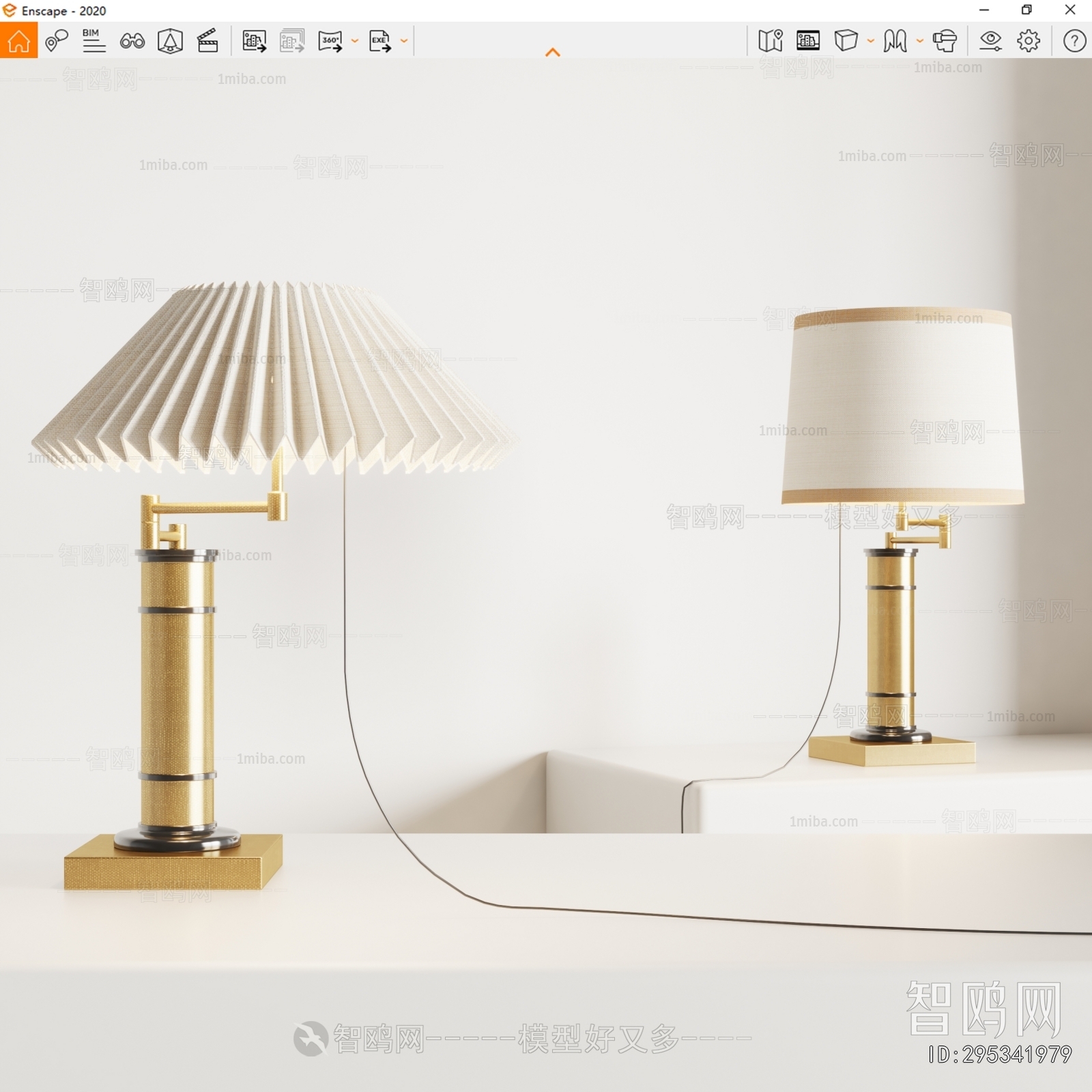
Task: Click the perspective cube projection icon
Action: point(846,40)
